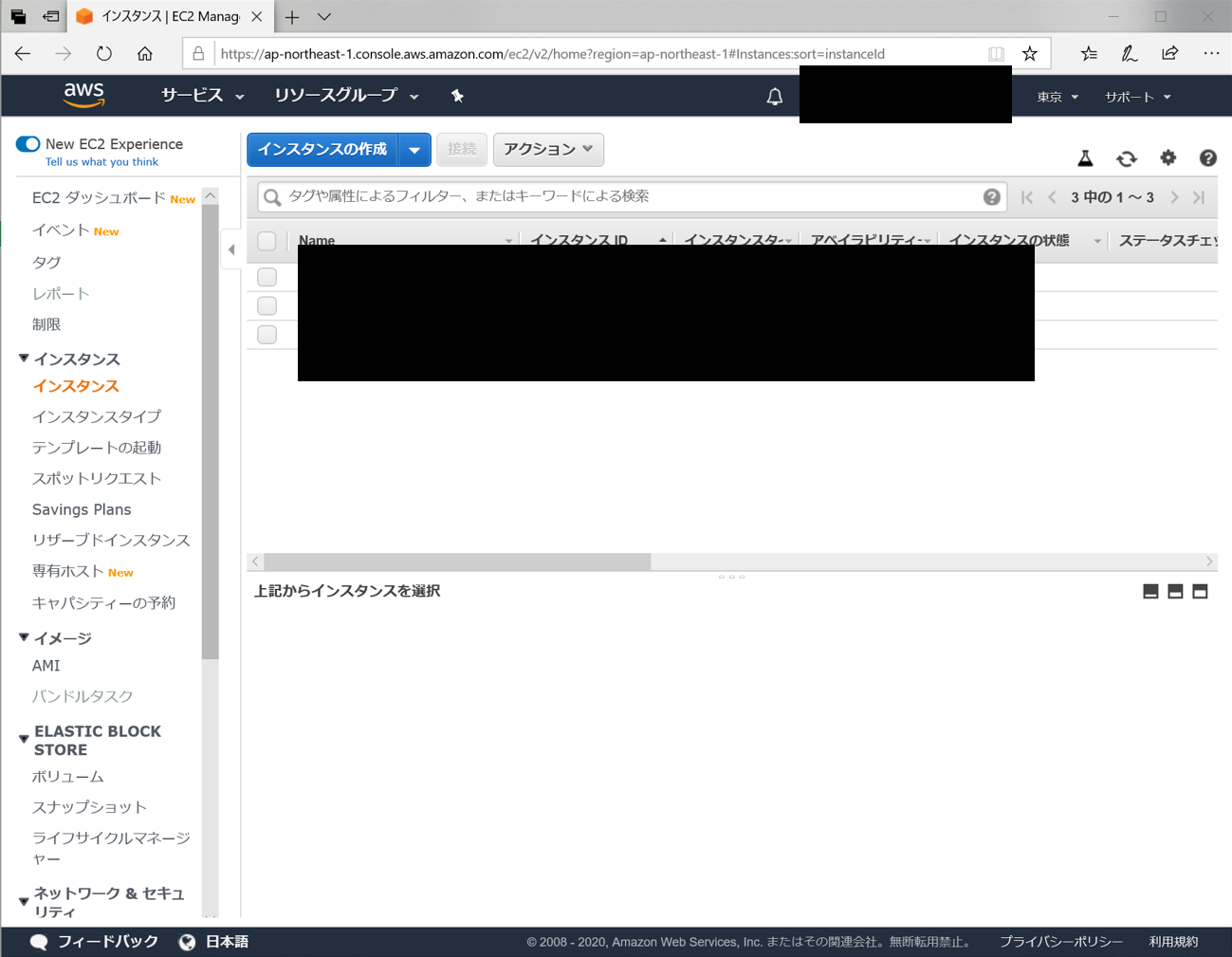Go to previous page of instances
This screenshot has height=957, width=1232.
click(1052, 197)
